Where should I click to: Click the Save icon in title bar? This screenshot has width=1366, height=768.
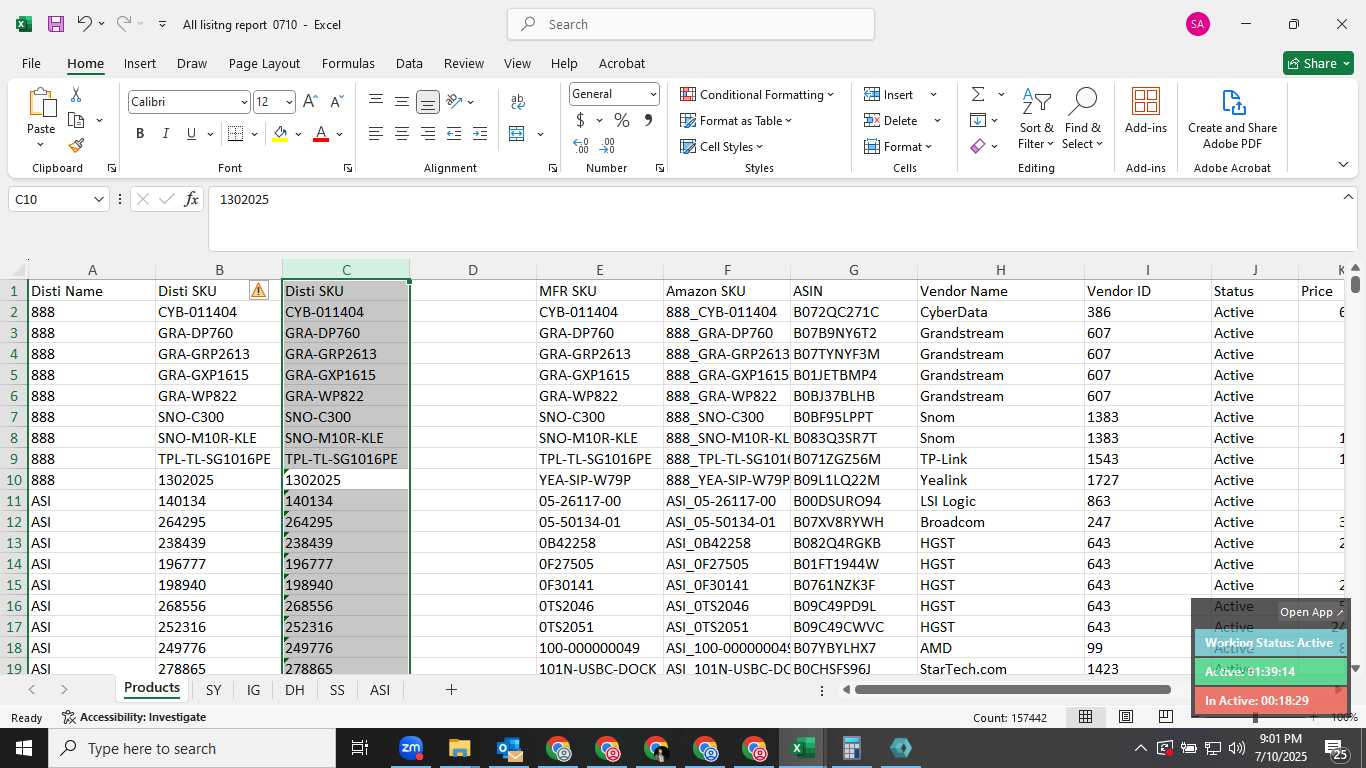[56, 24]
